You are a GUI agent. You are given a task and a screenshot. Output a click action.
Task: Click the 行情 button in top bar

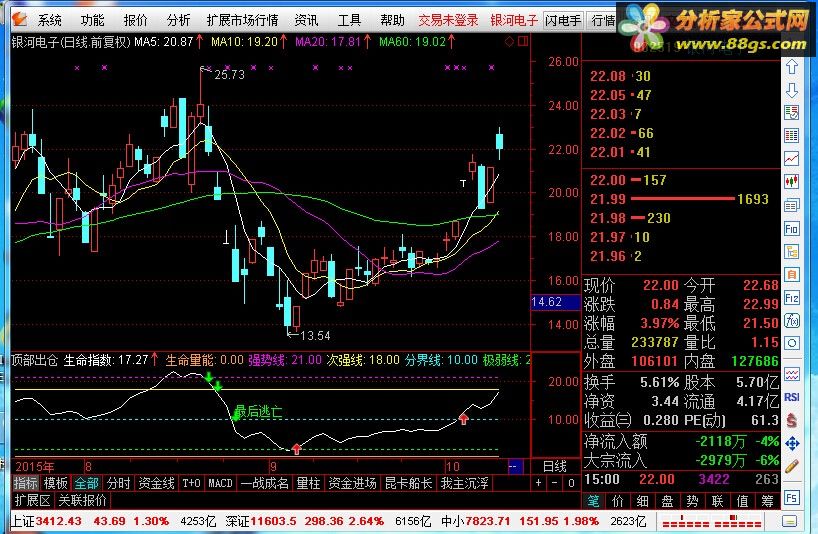603,20
